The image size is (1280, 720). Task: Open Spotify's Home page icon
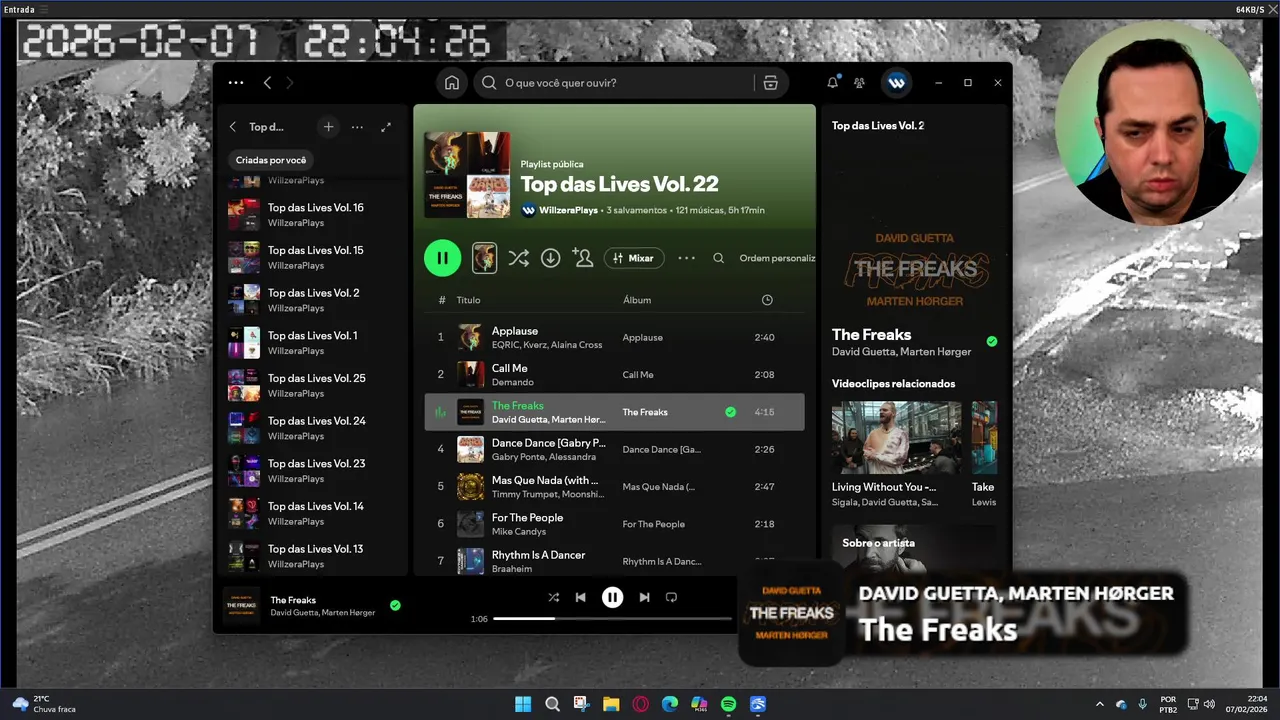pos(452,83)
